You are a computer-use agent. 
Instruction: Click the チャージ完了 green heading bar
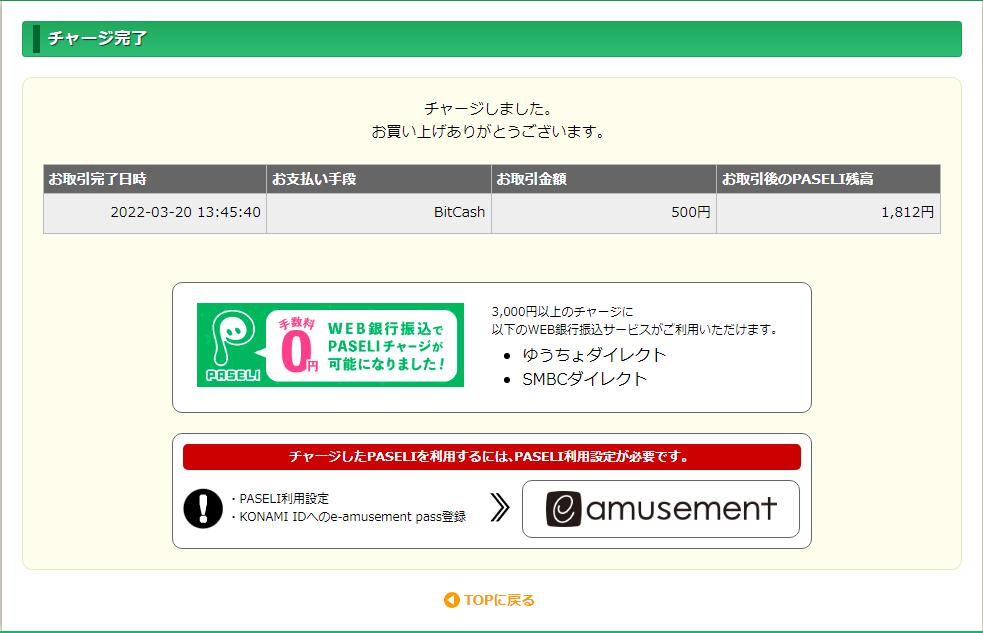click(491, 39)
